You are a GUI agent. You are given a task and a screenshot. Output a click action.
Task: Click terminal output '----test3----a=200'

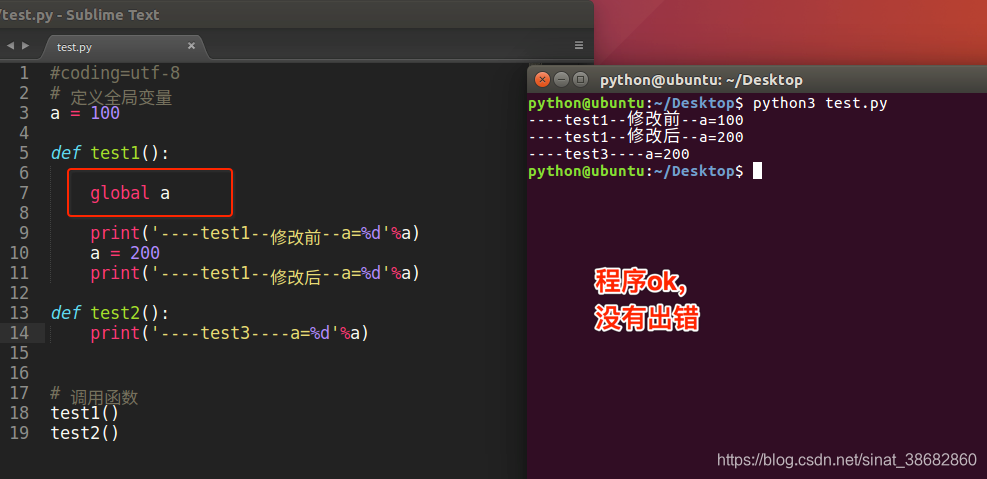click(609, 154)
